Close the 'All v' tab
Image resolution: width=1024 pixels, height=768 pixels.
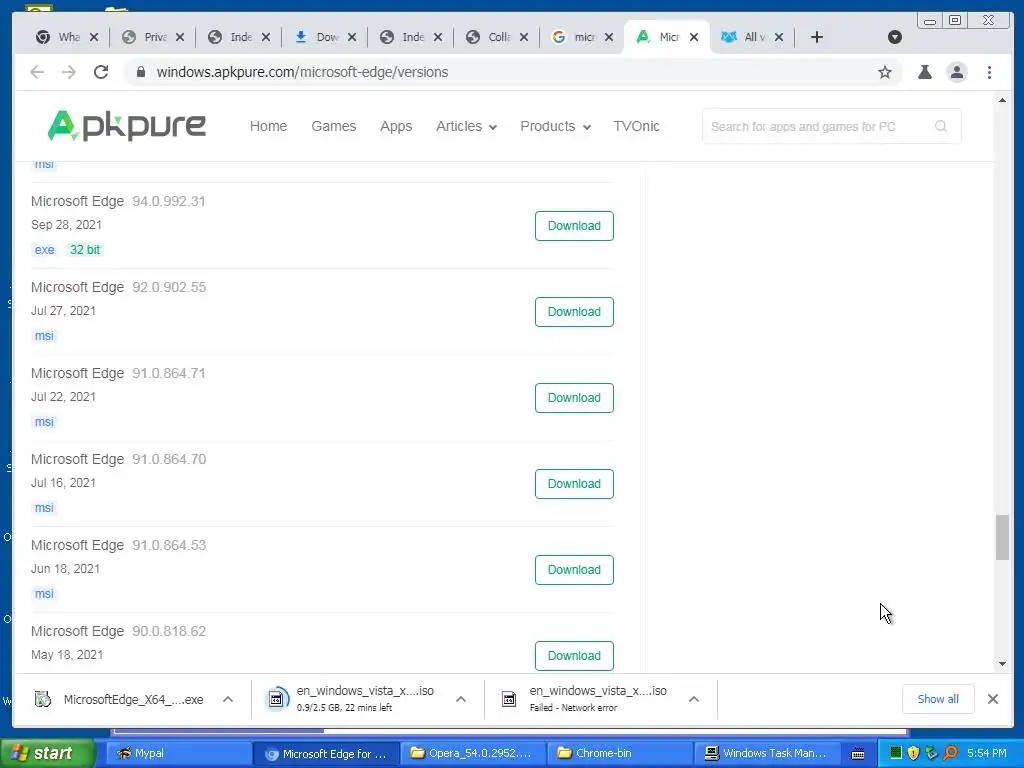778,37
